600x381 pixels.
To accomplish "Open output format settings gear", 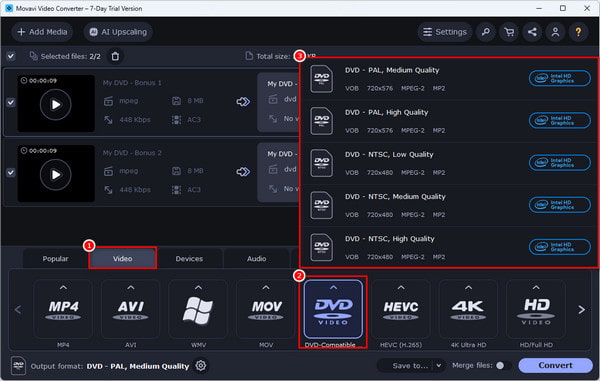I will coord(201,366).
